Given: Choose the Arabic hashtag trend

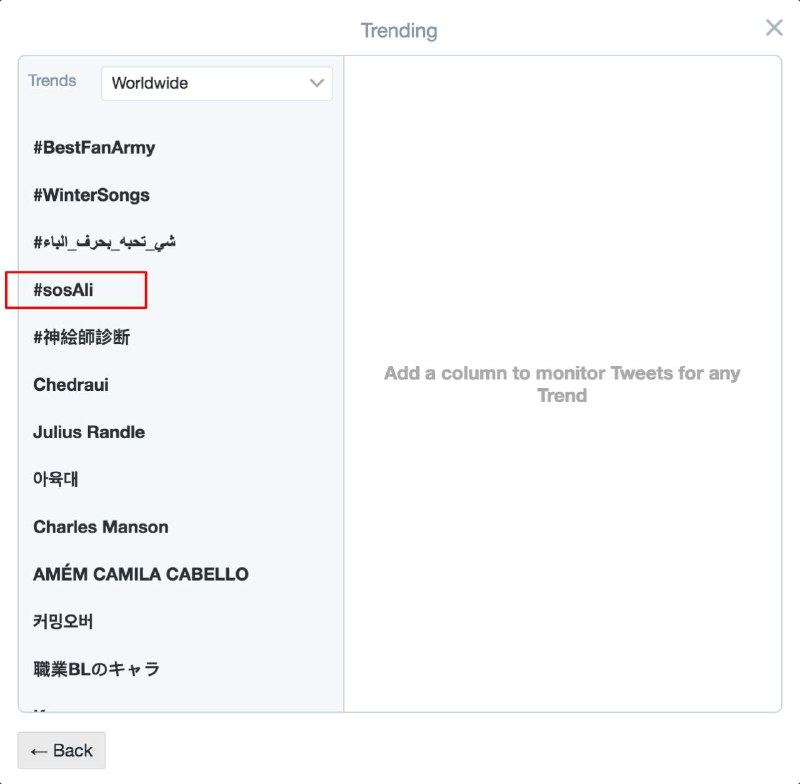Looking at the screenshot, I should click(104, 242).
